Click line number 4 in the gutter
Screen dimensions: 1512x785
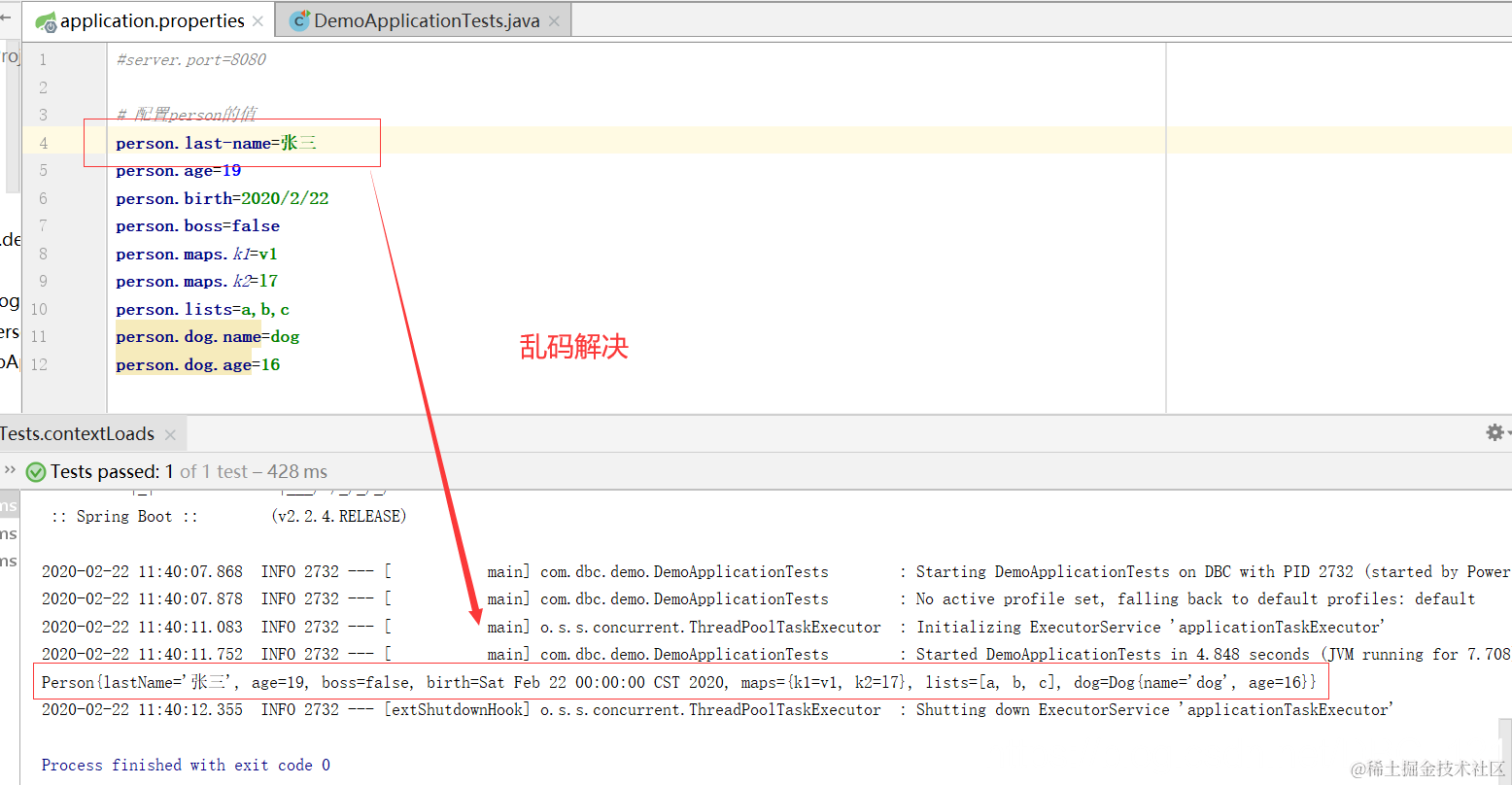(x=43, y=143)
